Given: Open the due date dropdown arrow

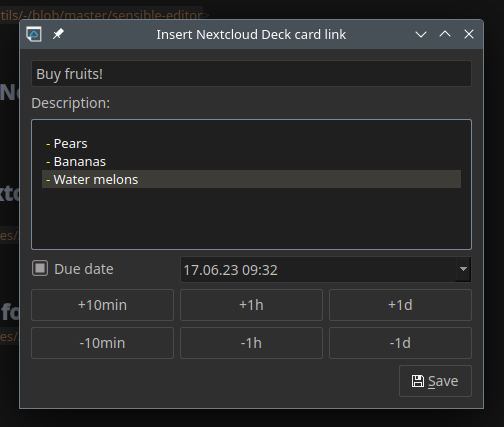Looking at the screenshot, I should click(463, 269).
